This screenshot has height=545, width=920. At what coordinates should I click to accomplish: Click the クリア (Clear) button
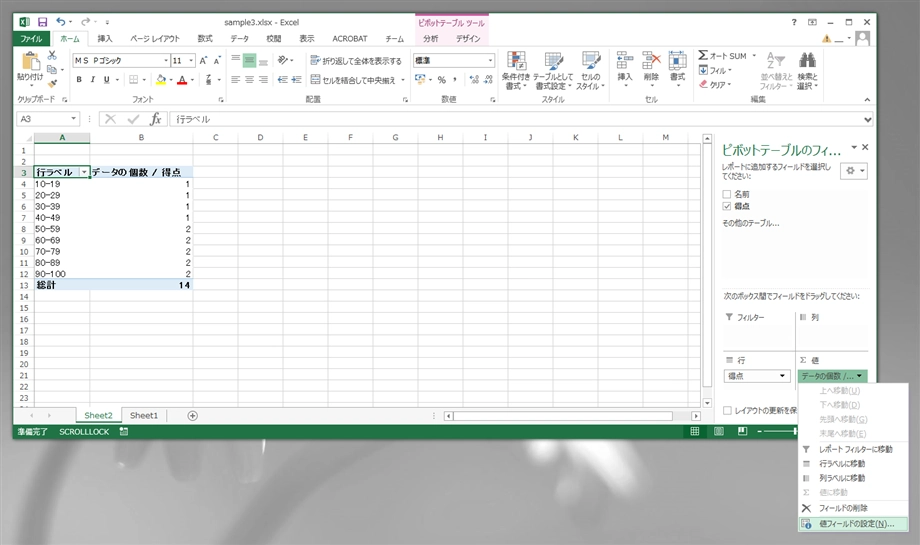coord(715,84)
